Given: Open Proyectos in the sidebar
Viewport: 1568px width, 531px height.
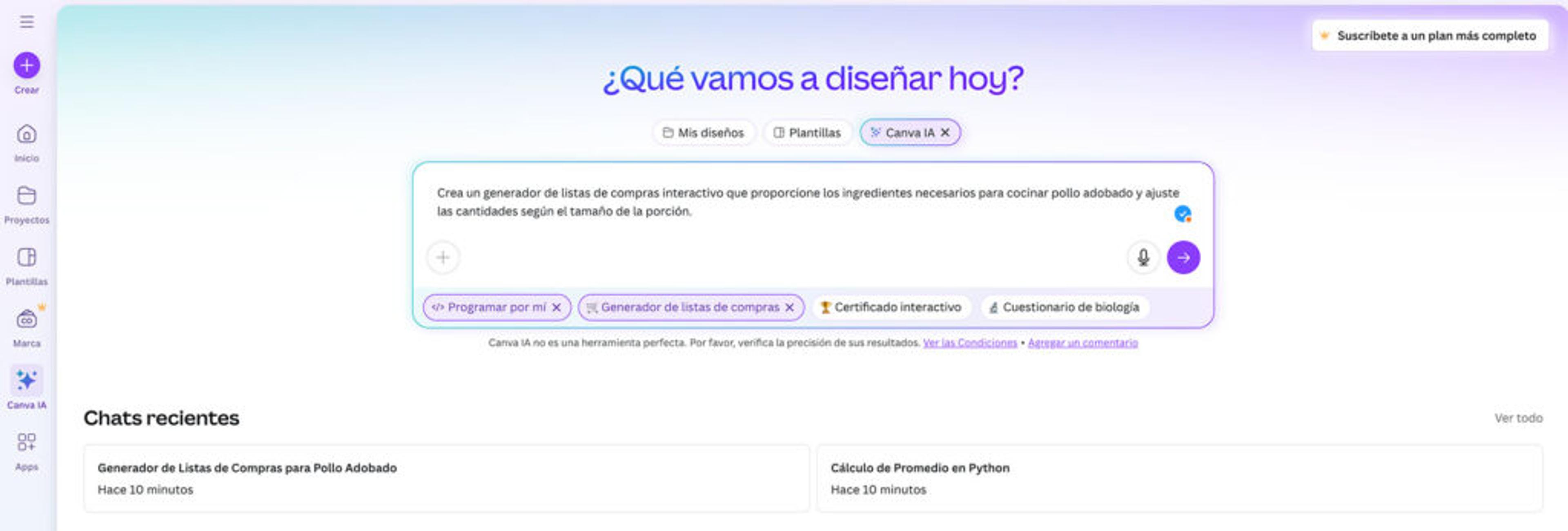Looking at the screenshot, I should [26, 205].
